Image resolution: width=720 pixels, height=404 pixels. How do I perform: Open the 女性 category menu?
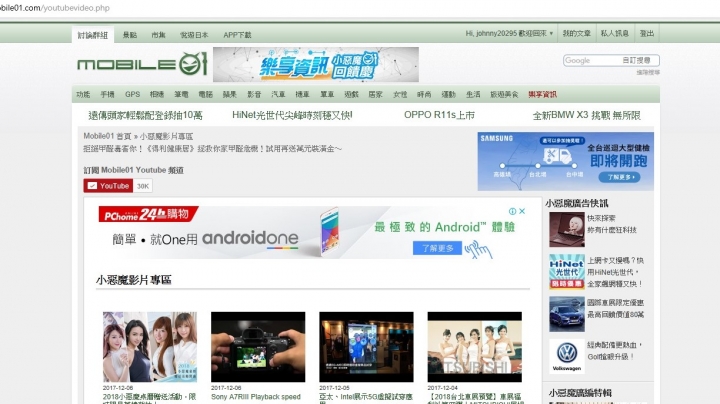(x=400, y=94)
